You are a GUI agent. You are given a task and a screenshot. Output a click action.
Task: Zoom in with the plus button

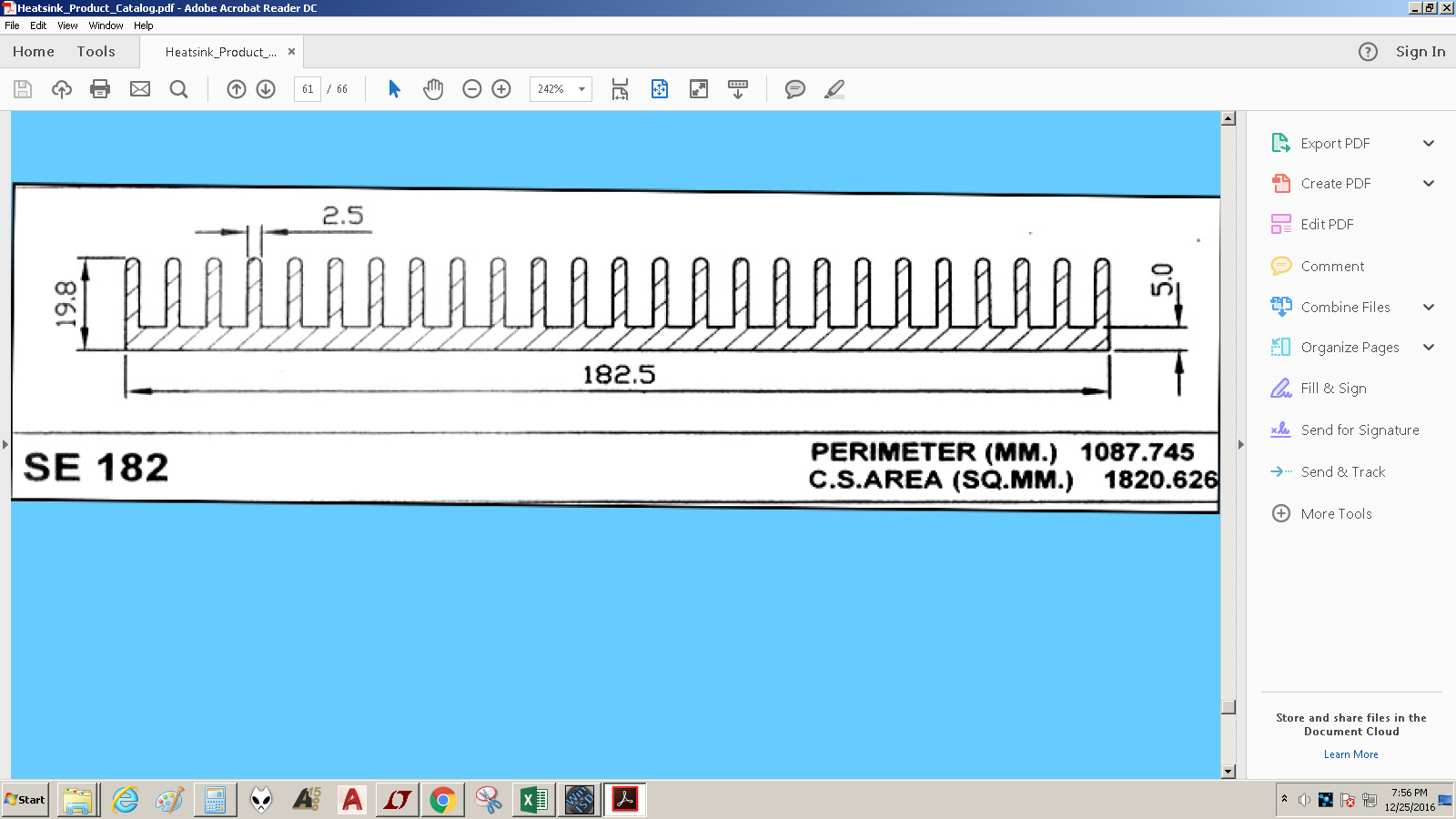501,89
